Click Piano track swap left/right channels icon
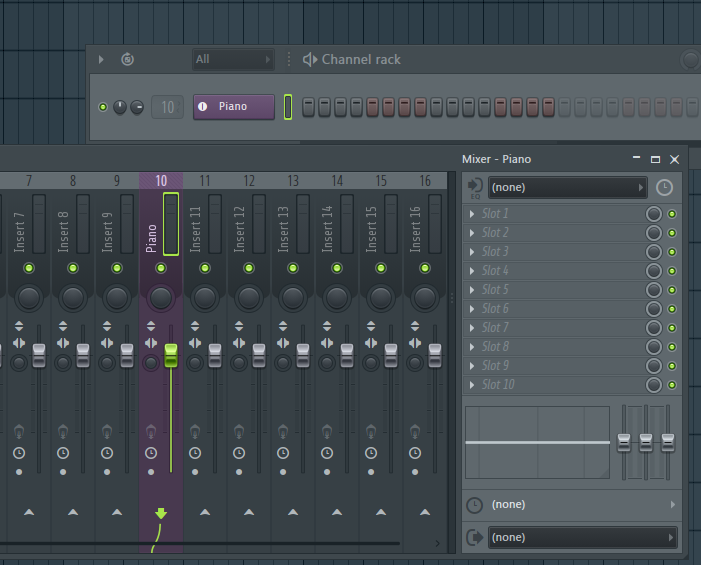The height and width of the screenshot is (565, 701). pos(151,343)
